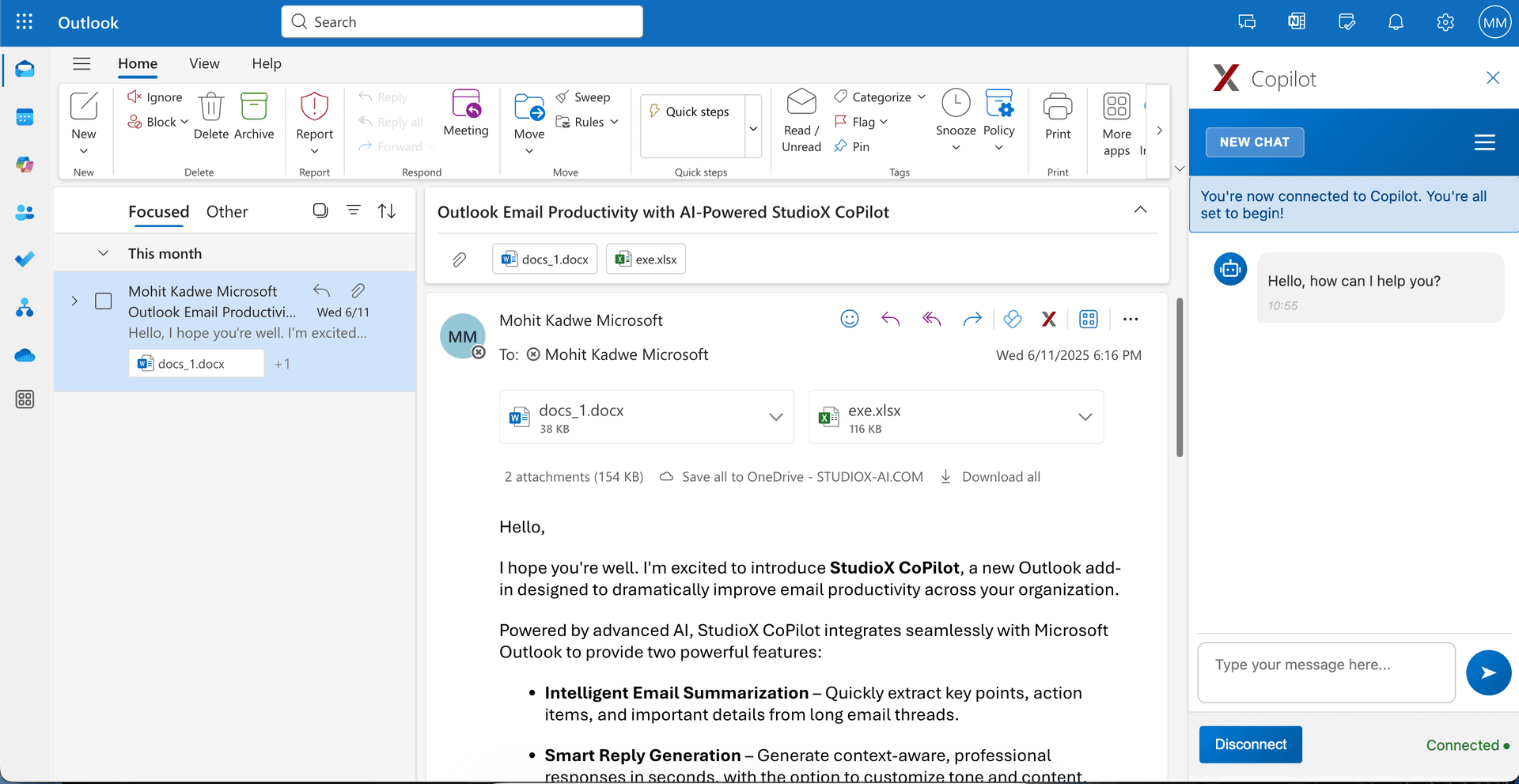The image size is (1519, 784).
Task: Open the Categorize dropdown
Action: [x=881, y=97]
